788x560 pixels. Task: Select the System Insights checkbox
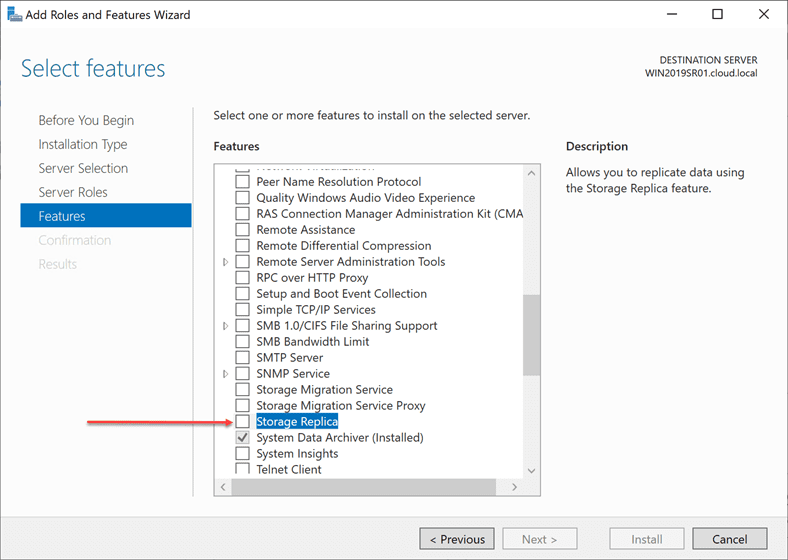click(x=242, y=454)
